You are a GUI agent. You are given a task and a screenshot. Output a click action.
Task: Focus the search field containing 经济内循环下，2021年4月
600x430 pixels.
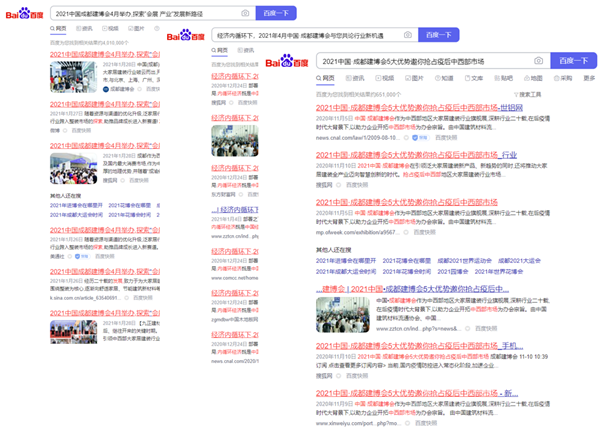[315, 35]
